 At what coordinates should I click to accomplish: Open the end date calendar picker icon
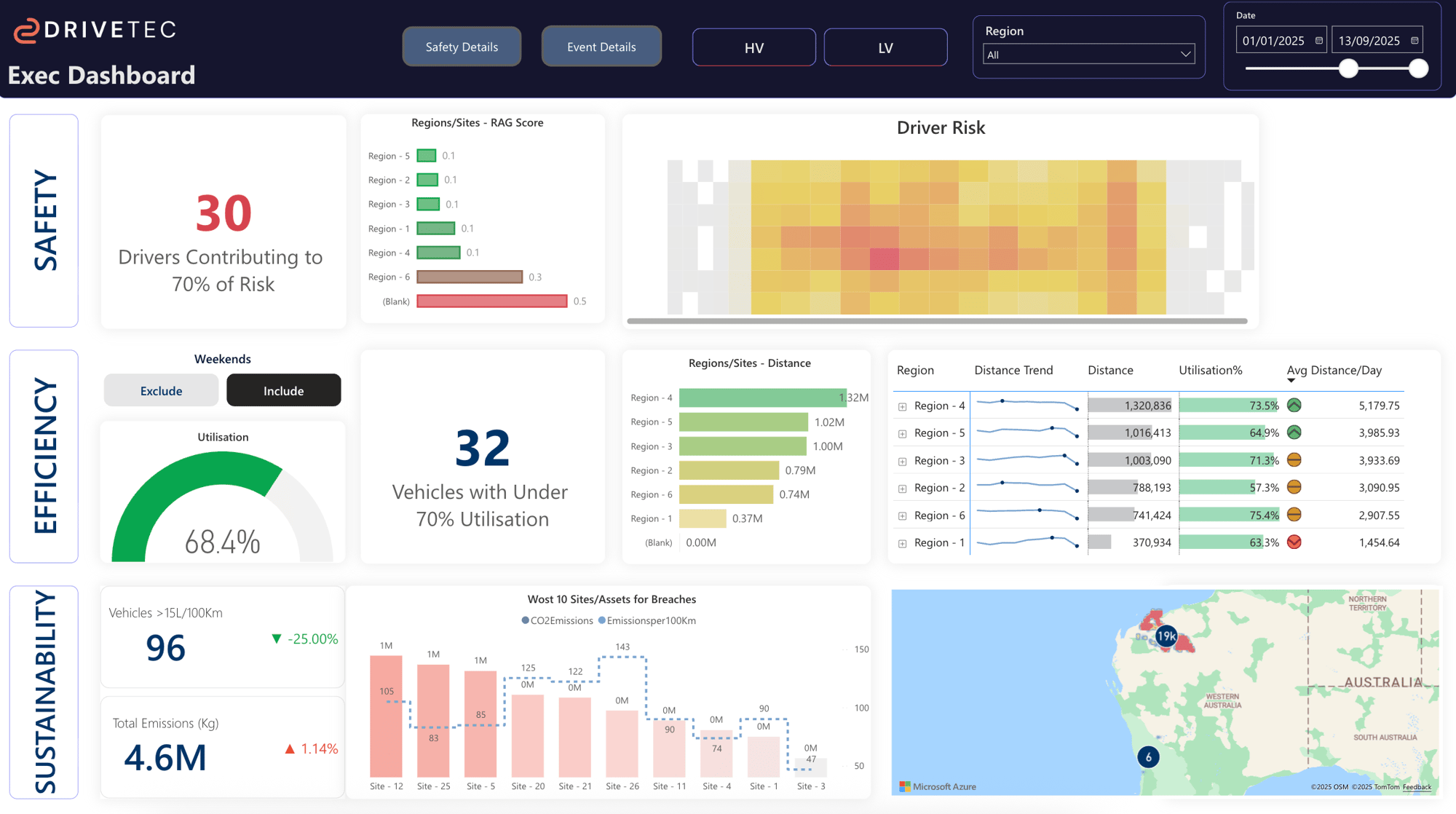coord(1415,41)
